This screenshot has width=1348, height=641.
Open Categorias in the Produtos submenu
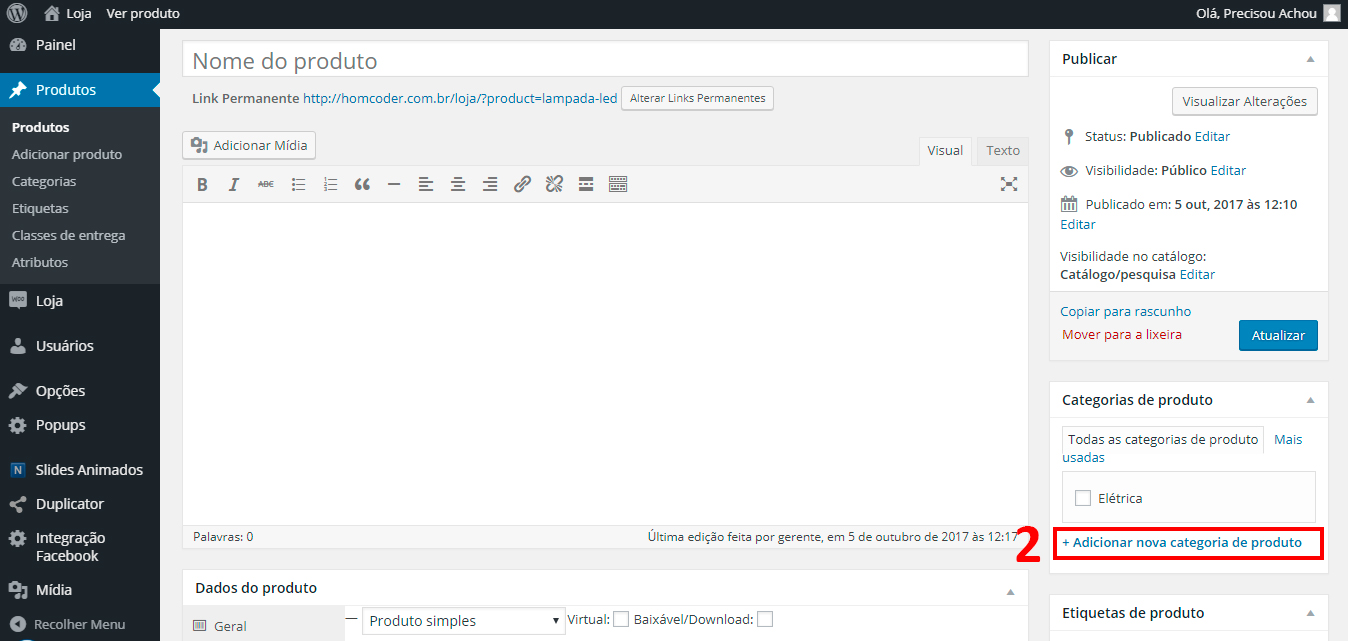(x=44, y=181)
